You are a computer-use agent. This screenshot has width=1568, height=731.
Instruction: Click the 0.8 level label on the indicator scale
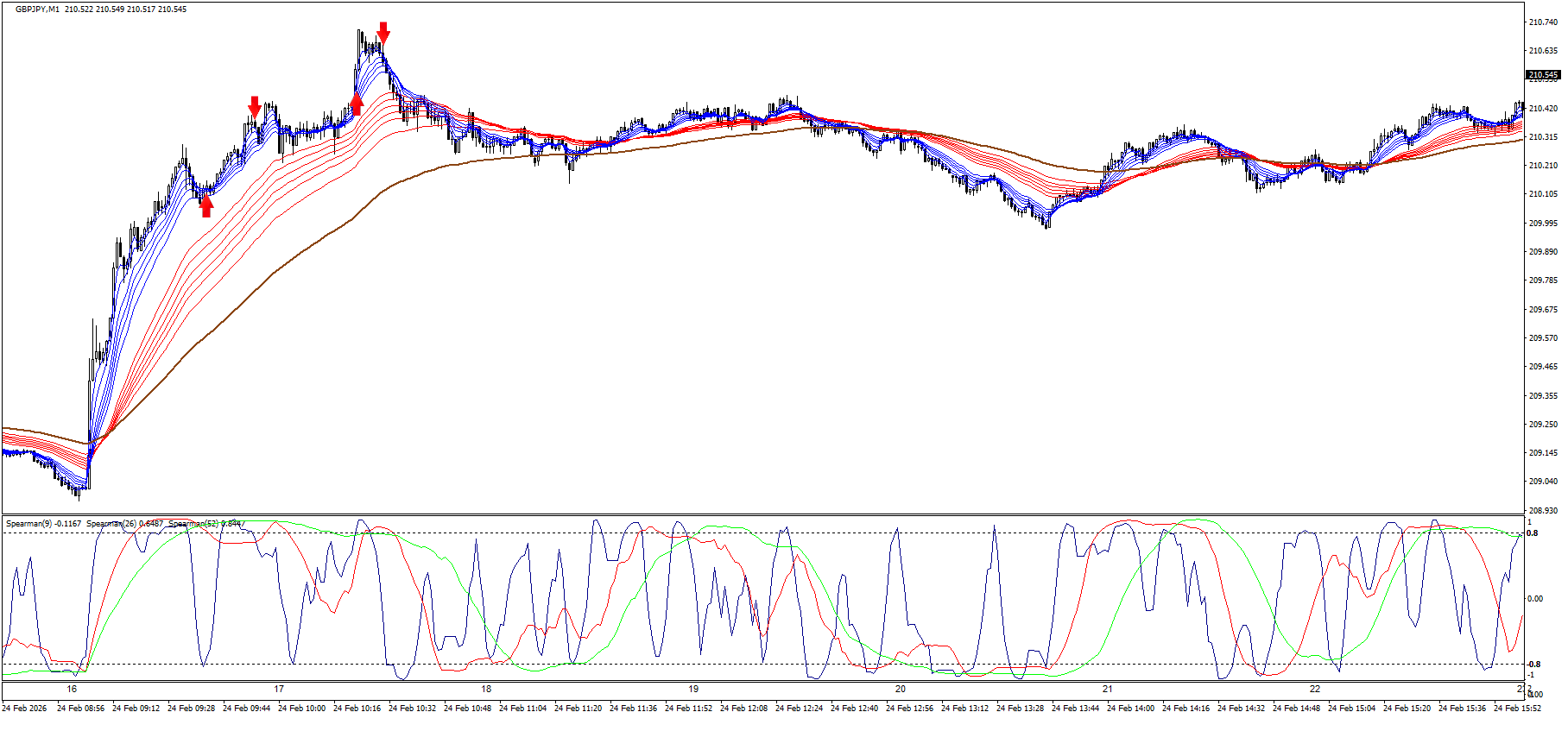click(x=1533, y=533)
